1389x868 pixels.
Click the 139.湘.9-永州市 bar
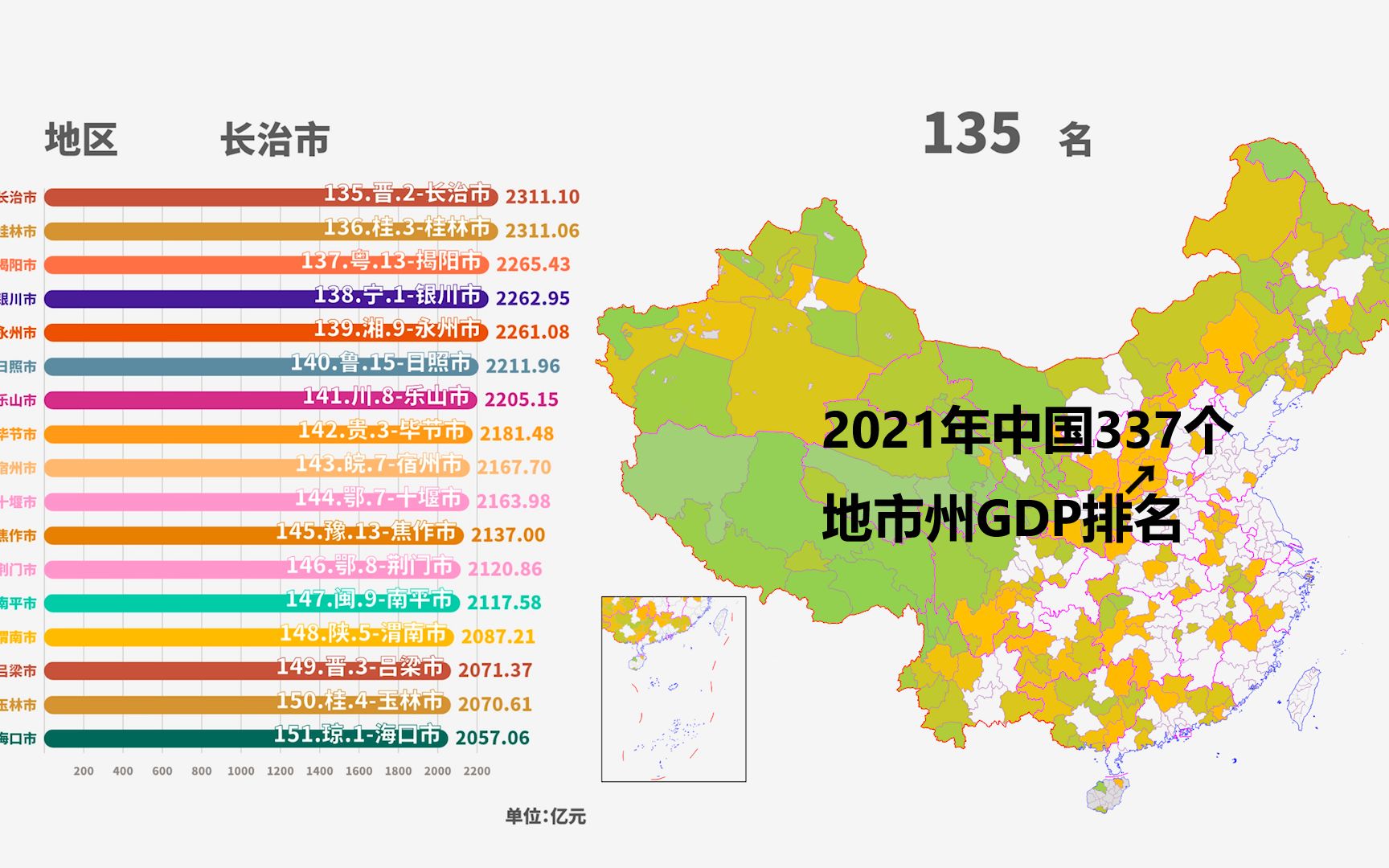(266, 332)
